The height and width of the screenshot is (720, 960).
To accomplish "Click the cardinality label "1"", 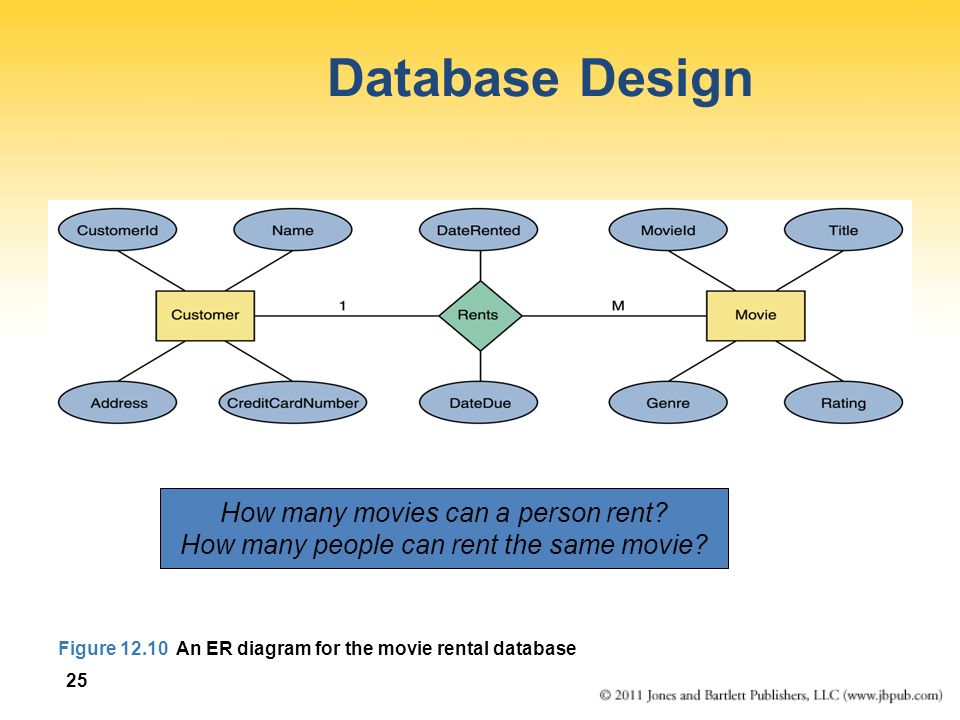I will click(343, 306).
